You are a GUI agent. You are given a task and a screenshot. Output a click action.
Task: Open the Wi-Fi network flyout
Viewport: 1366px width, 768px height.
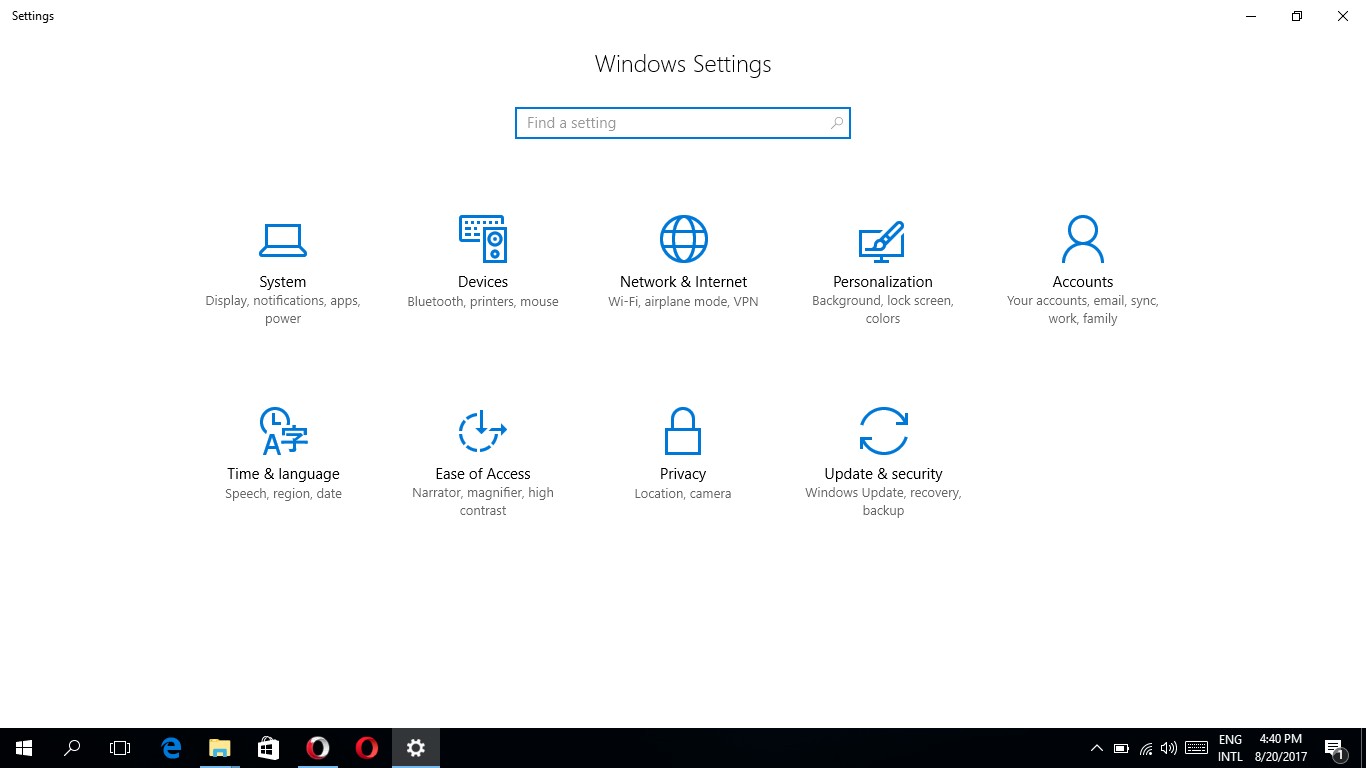pos(1145,748)
